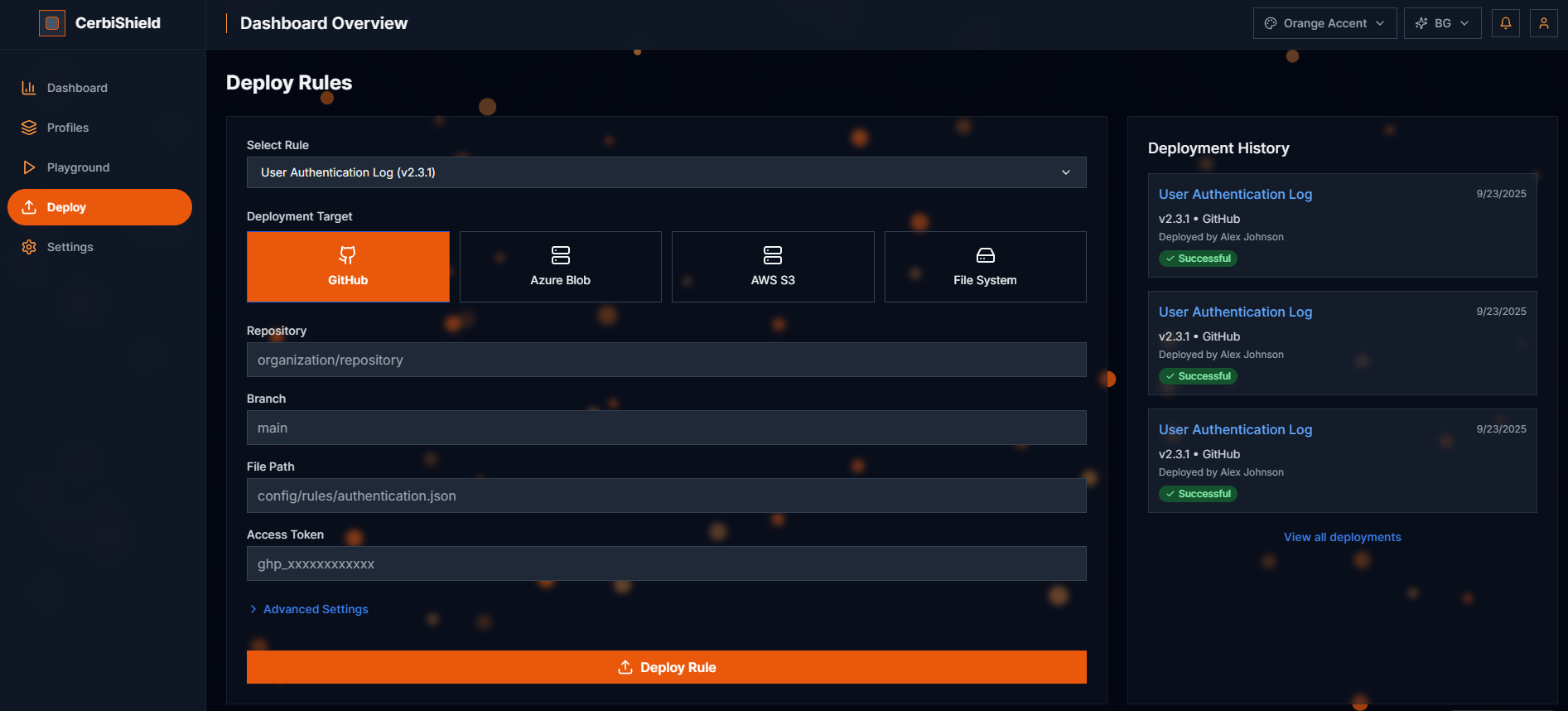The image size is (1568, 711).
Task: Open the notifications bell icon
Action: point(1505,23)
